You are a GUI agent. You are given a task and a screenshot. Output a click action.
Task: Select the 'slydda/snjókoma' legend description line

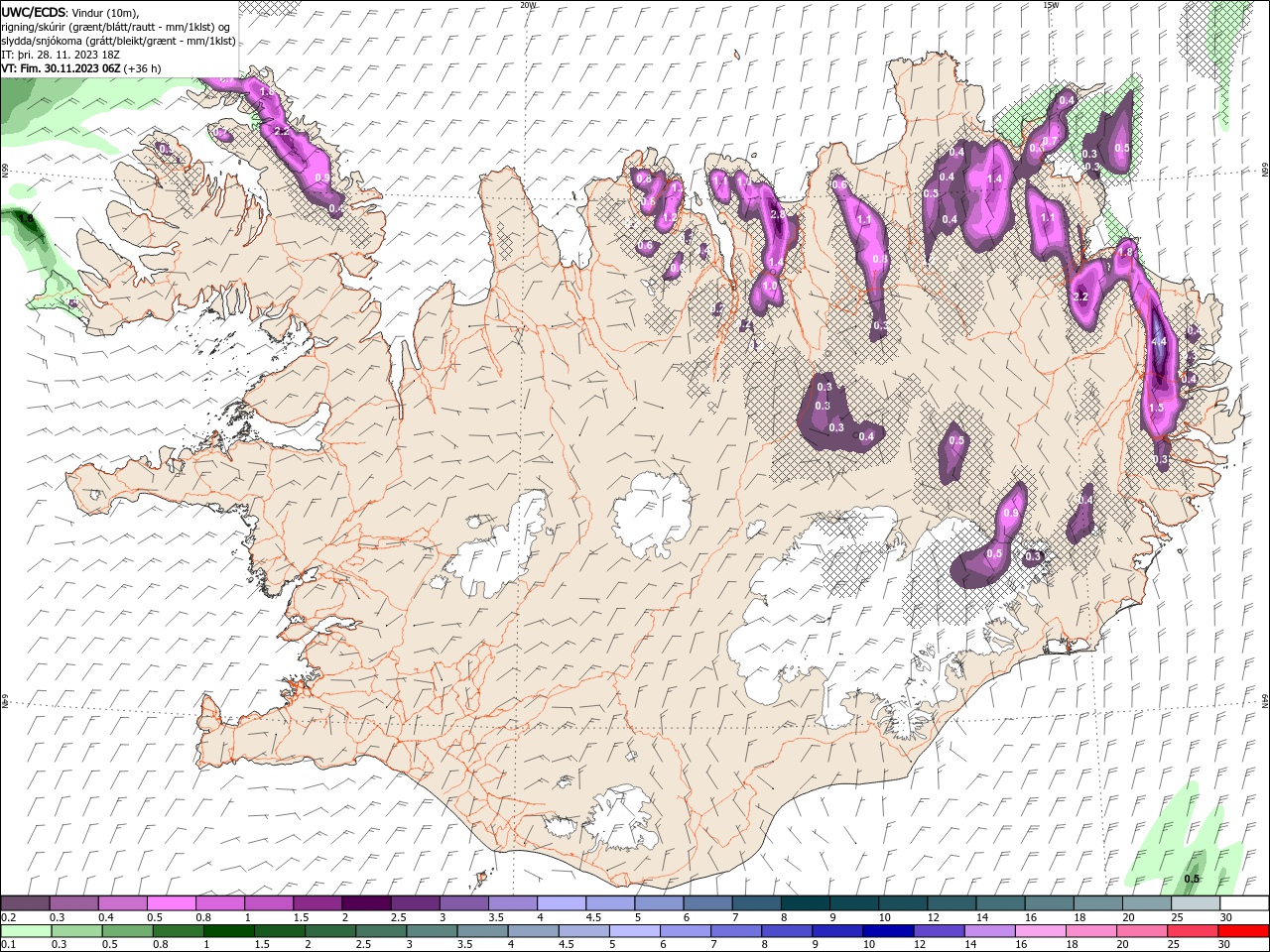118,41
